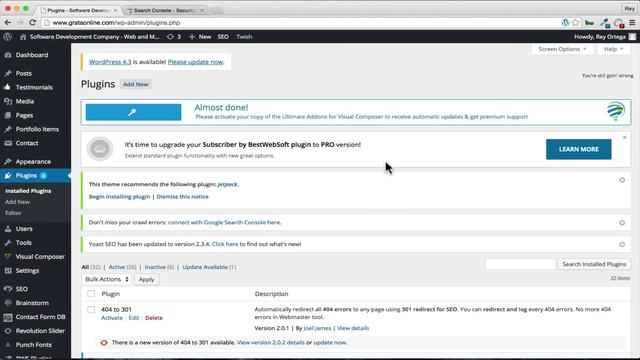Expand the Screen Options panel
Viewport: 640px width, 360px height.
point(562,49)
